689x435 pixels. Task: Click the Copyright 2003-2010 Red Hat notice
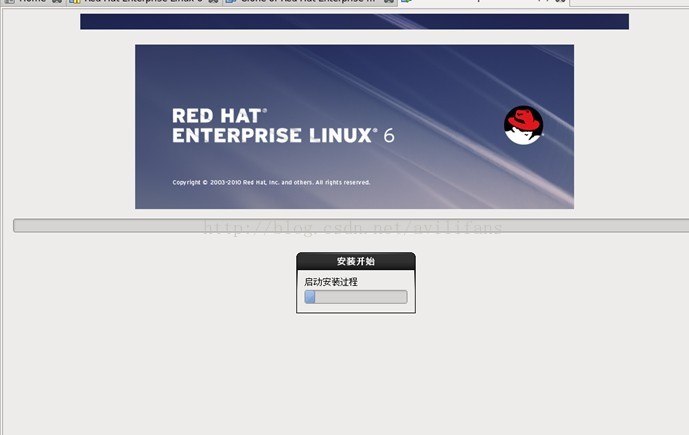pos(271,182)
